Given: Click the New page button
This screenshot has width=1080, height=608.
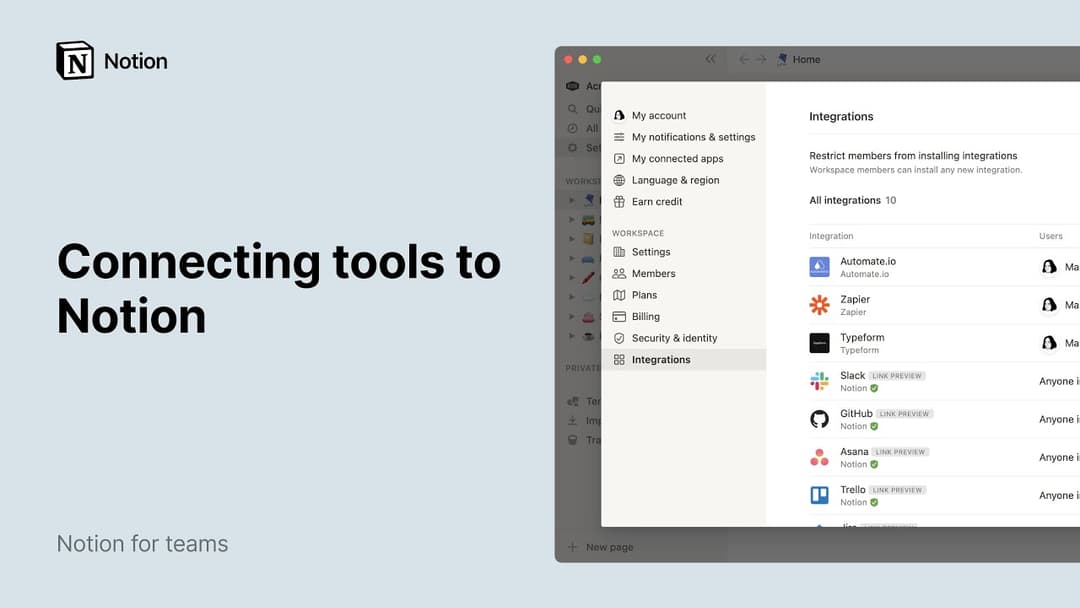Looking at the screenshot, I should (x=601, y=547).
